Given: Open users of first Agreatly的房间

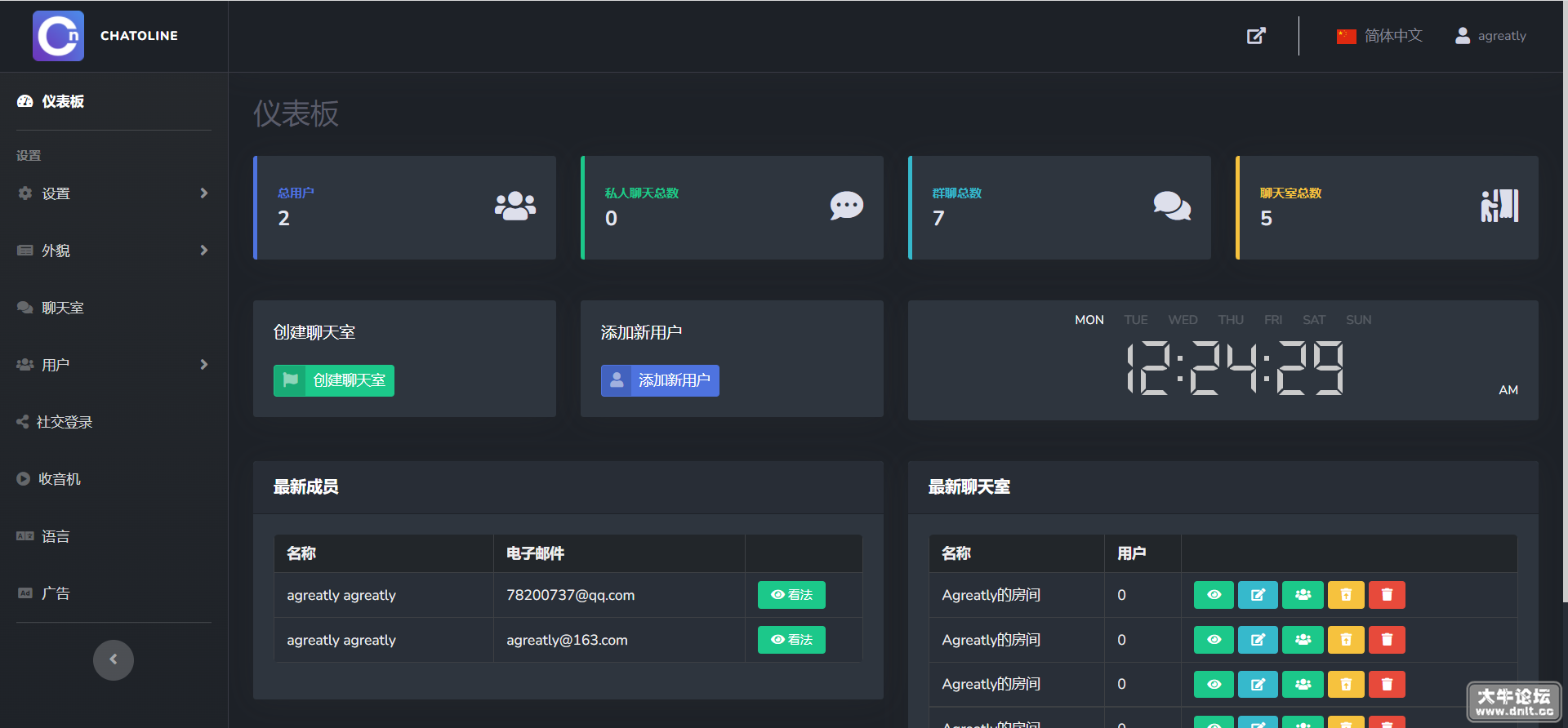Looking at the screenshot, I should click(1303, 595).
